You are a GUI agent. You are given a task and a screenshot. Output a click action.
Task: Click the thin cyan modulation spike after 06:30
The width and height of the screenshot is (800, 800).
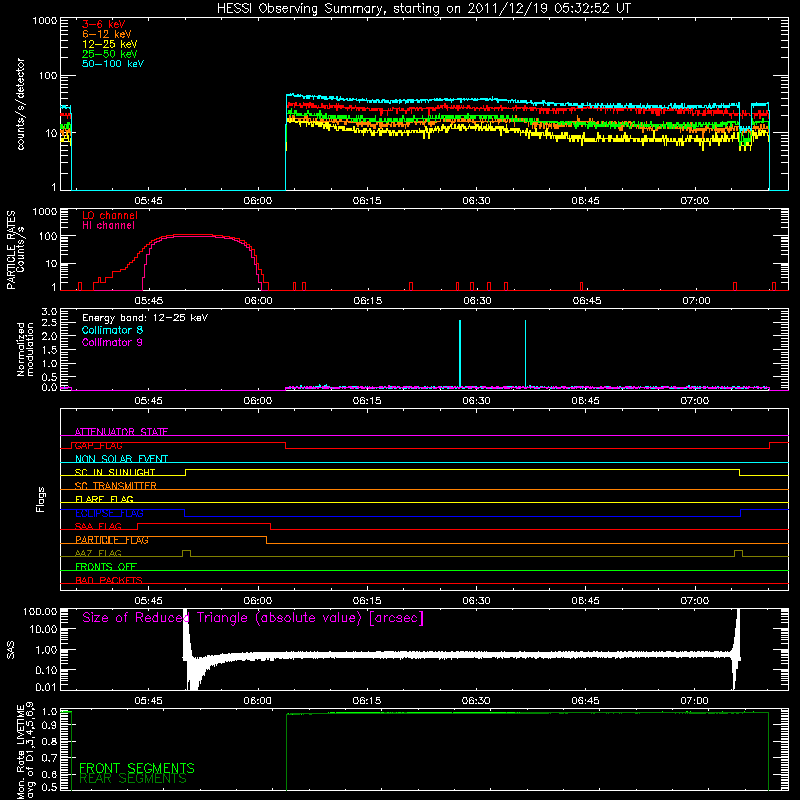click(526, 354)
